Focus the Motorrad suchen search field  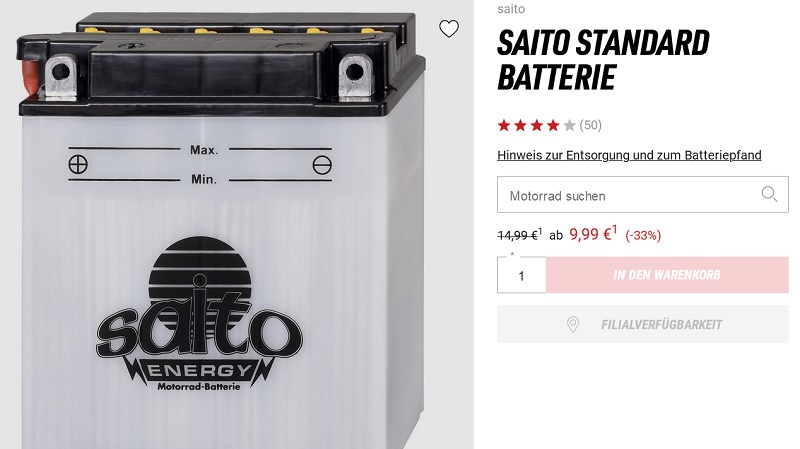point(643,194)
